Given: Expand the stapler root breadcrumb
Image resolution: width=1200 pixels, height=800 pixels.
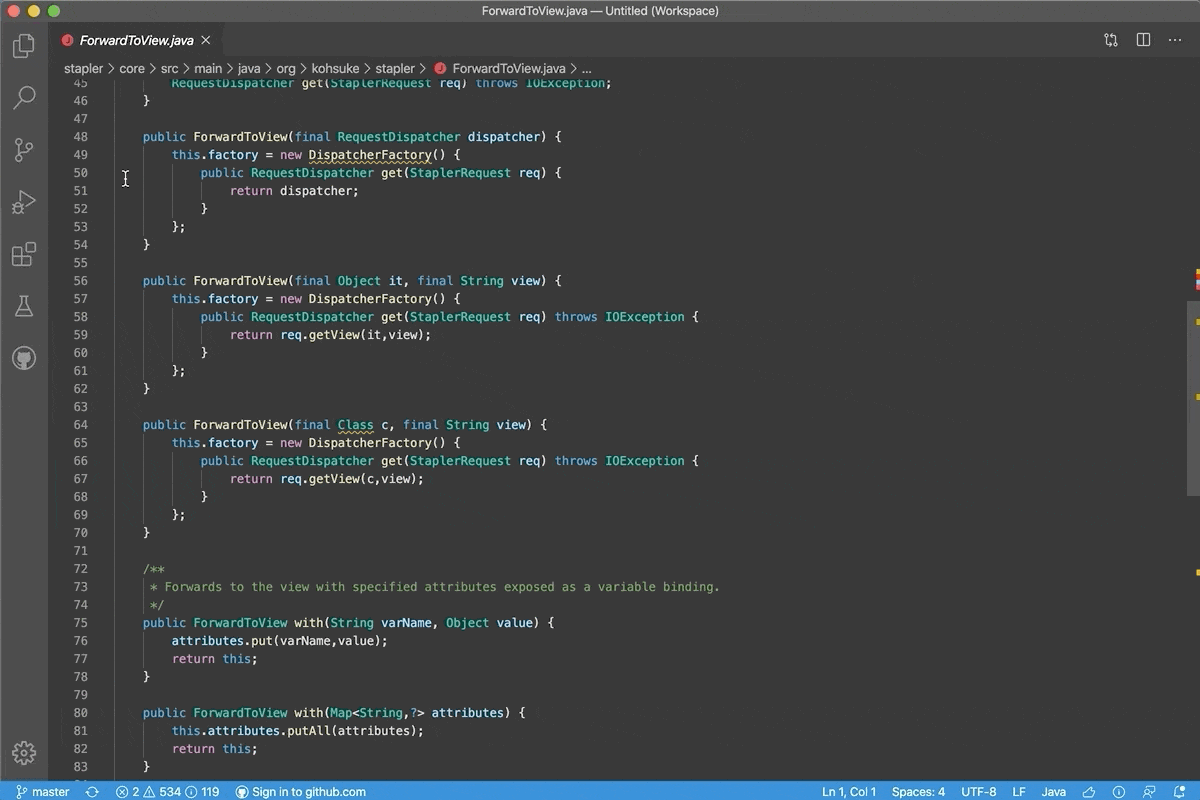Looking at the screenshot, I should 83,69.
